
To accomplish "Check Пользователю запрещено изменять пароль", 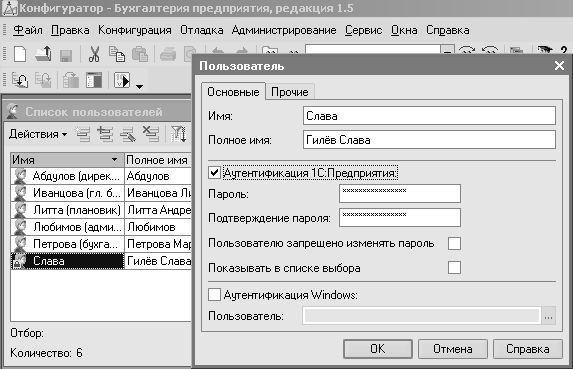I will (454, 243).
